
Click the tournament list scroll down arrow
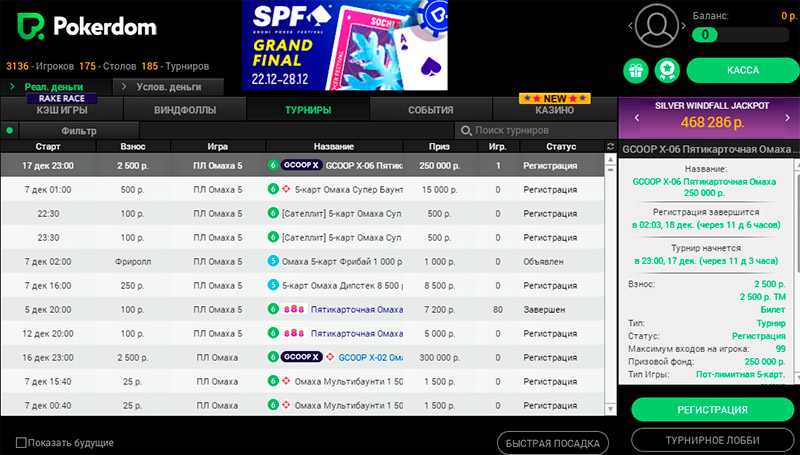click(610, 409)
